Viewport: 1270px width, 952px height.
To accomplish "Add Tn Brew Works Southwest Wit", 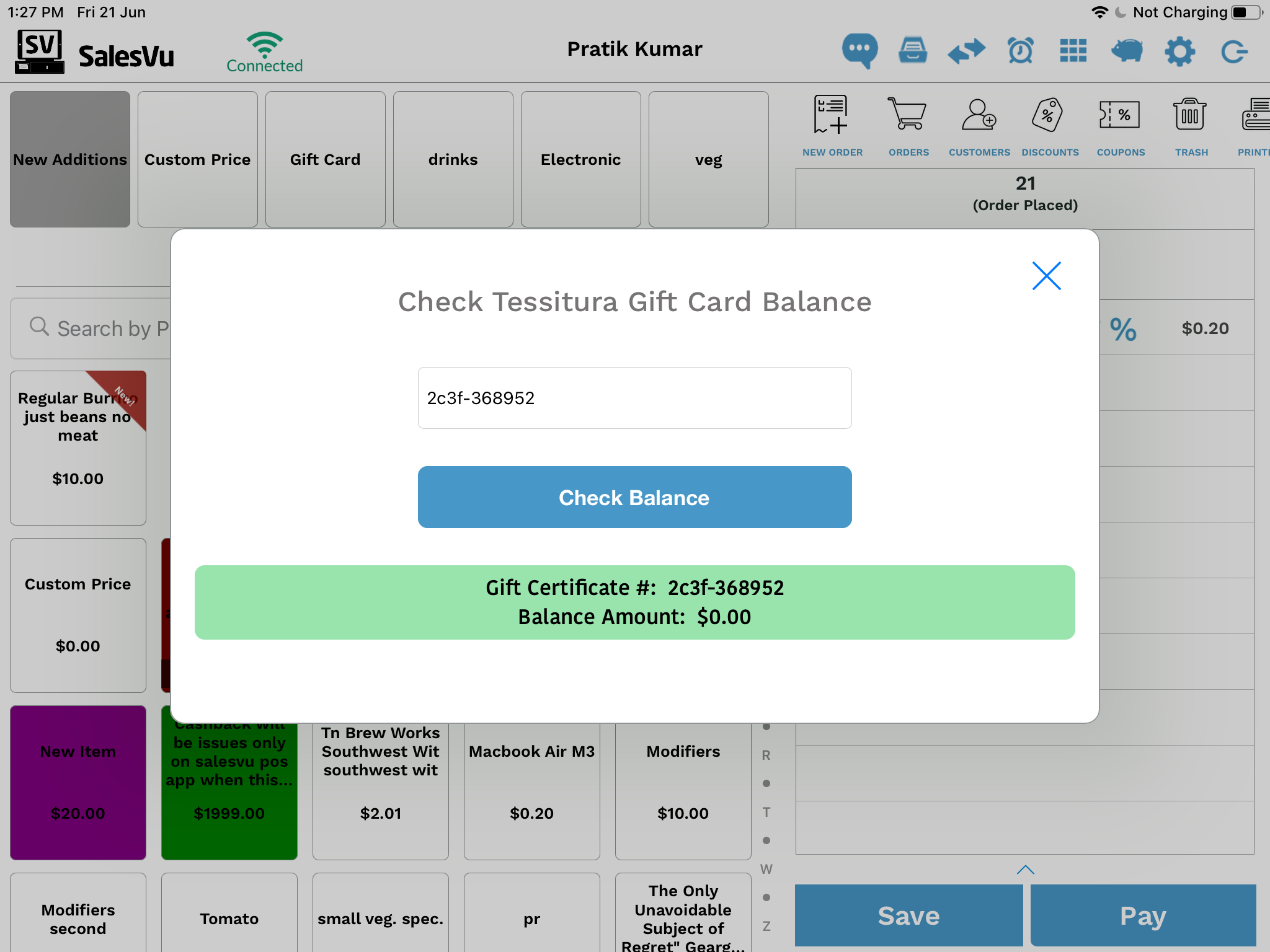I will (381, 791).
